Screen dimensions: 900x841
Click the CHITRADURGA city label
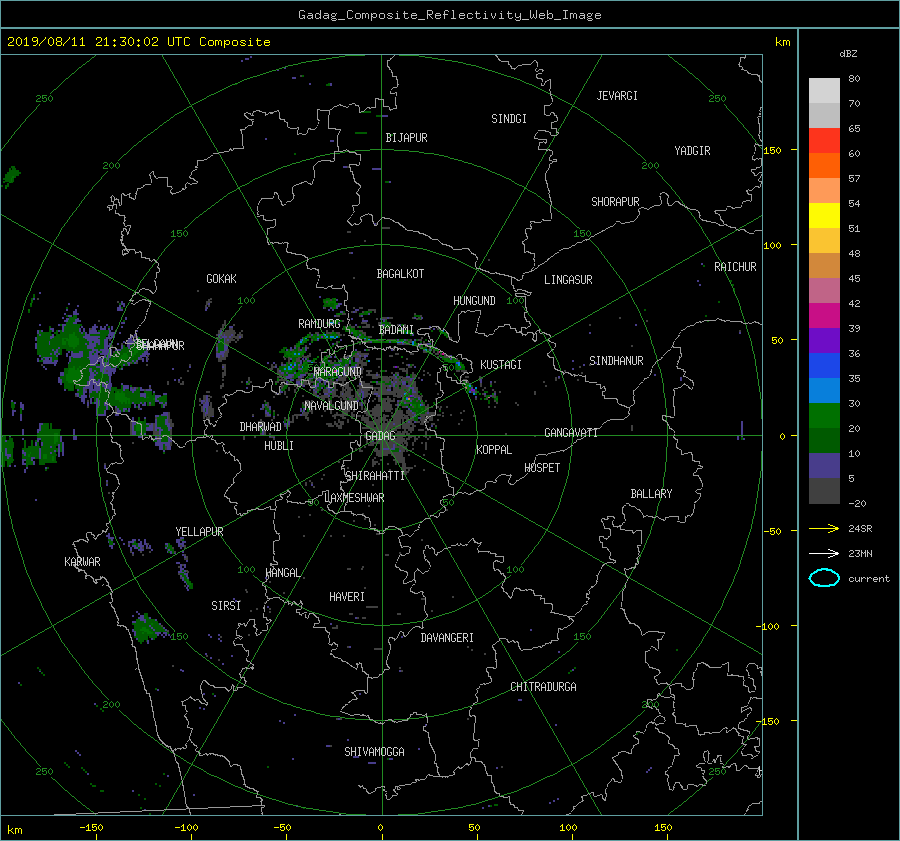[543, 687]
